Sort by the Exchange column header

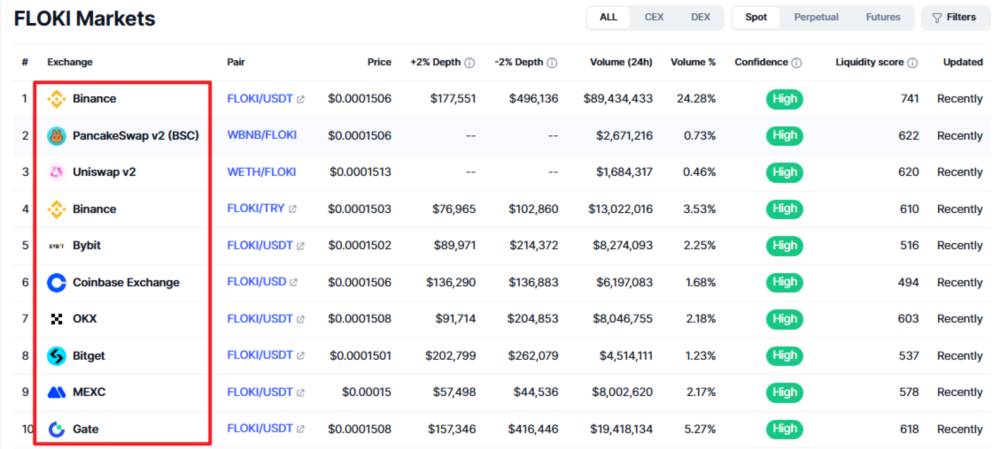[70, 63]
